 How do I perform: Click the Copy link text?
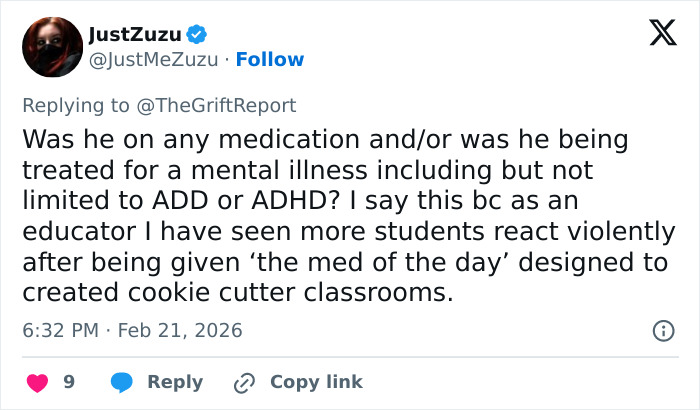coord(316,382)
